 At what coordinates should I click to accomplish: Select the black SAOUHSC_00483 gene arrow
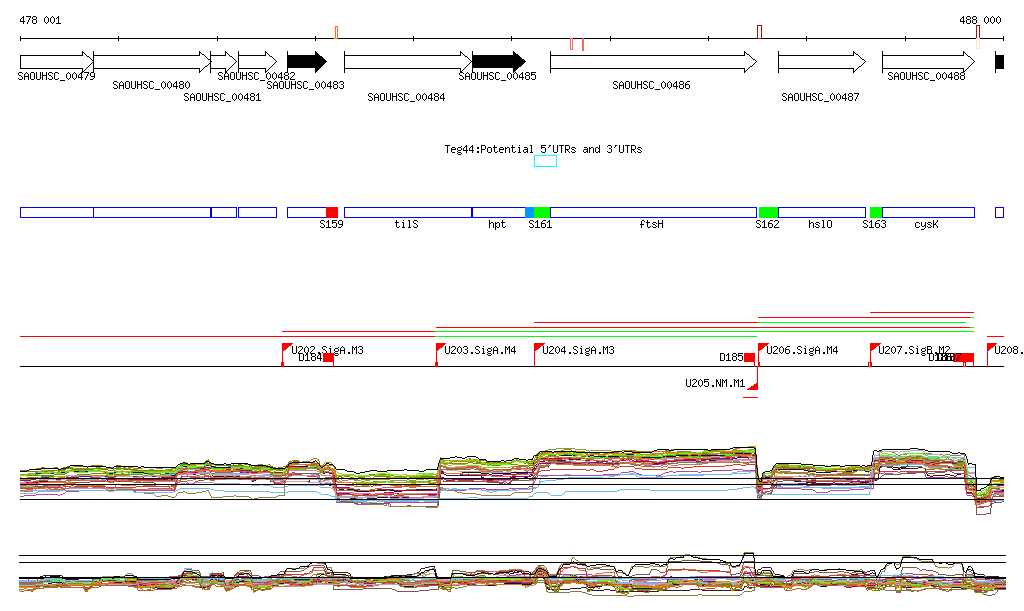[x=306, y=62]
